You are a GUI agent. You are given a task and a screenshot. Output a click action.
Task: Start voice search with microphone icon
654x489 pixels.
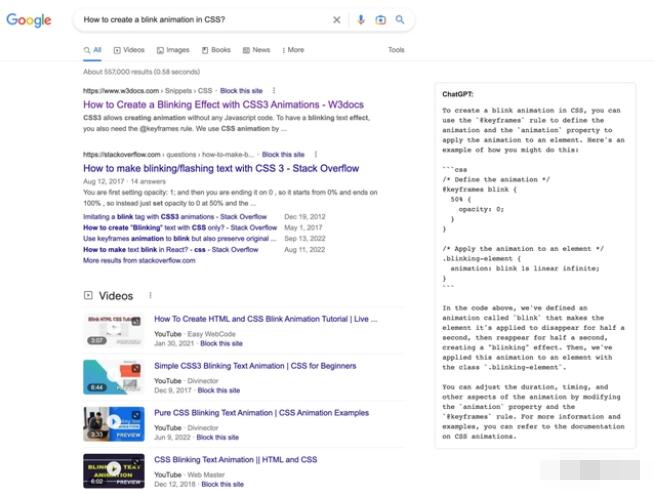[x=361, y=20]
